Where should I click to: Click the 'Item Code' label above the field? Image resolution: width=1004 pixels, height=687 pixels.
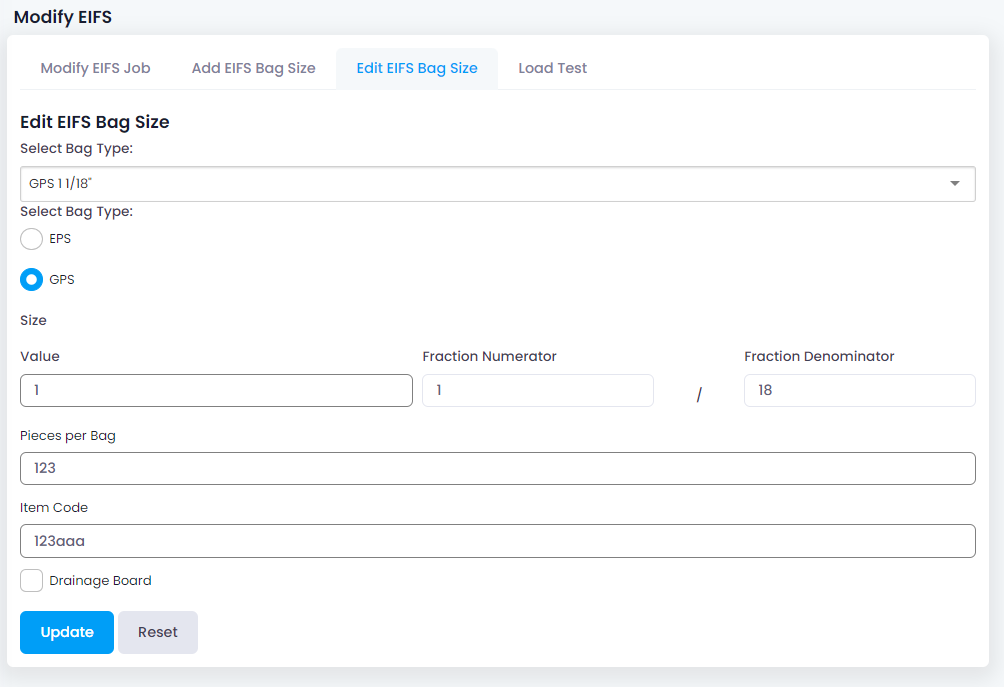pyautogui.click(x=54, y=508)
